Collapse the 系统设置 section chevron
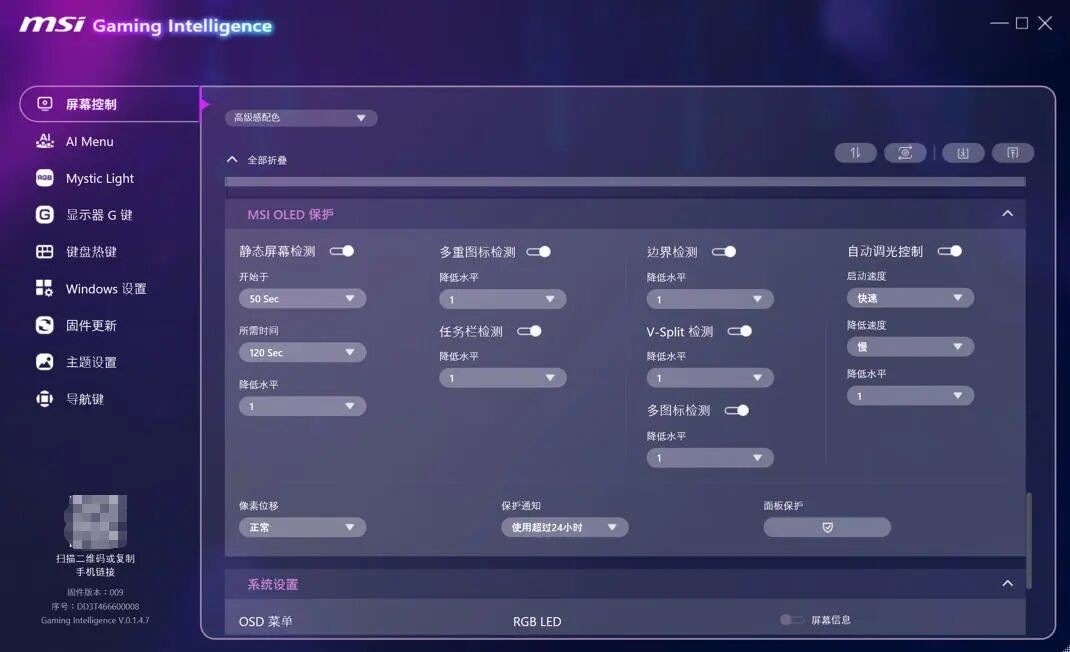 [1007, 584]
